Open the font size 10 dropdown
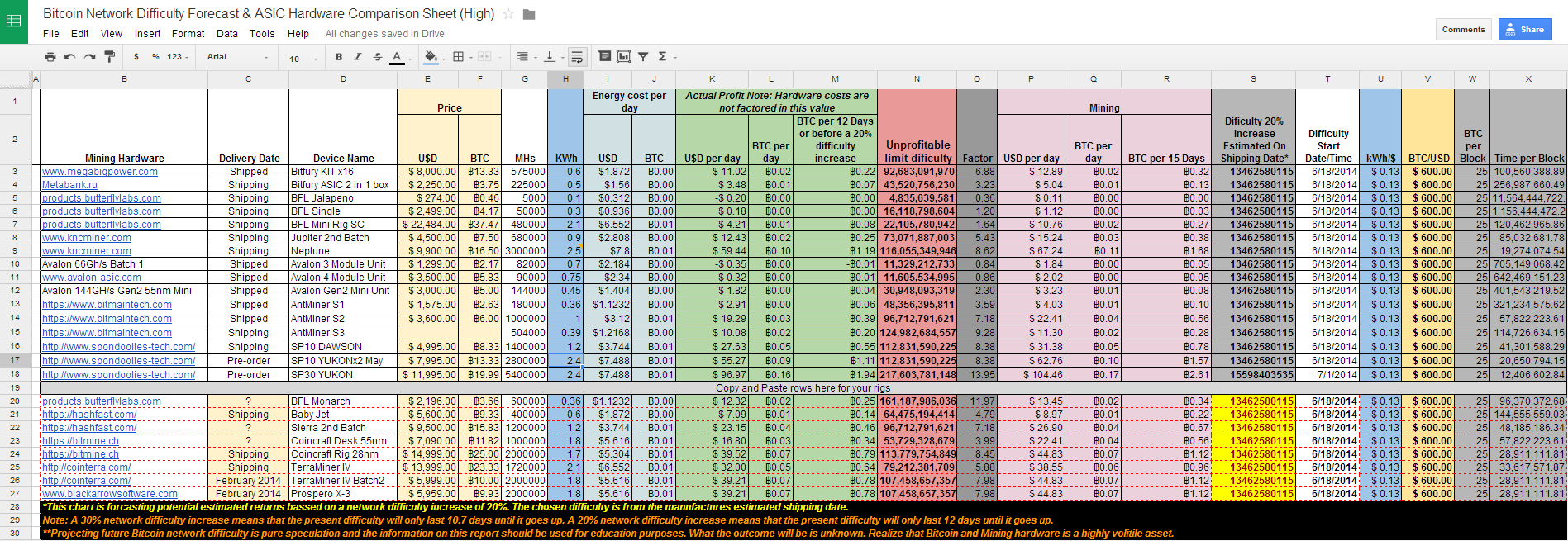Image resolution: width=1568 pixels, height=541 pixels. 303,58
